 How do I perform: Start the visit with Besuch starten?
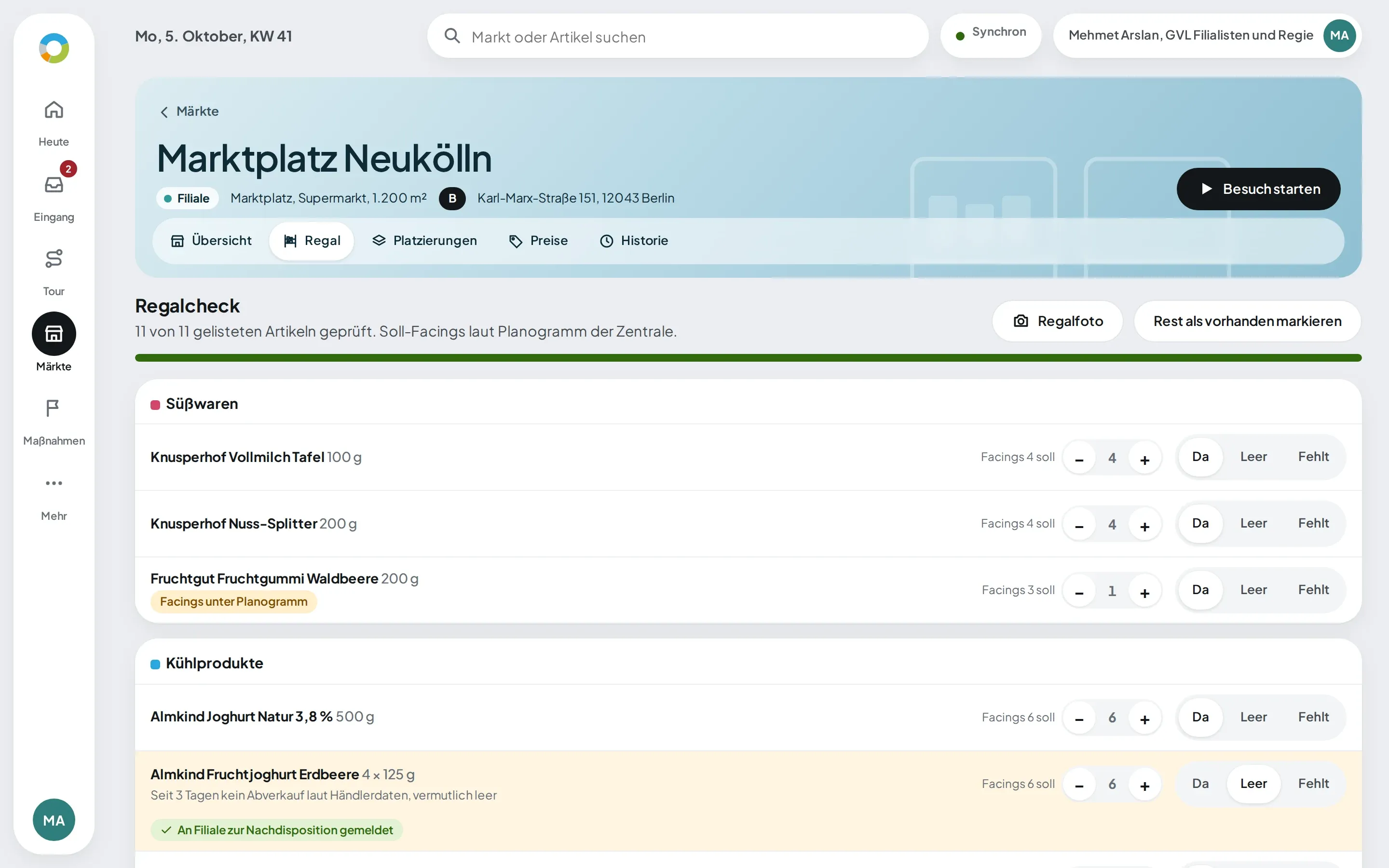pos(1258,189)
